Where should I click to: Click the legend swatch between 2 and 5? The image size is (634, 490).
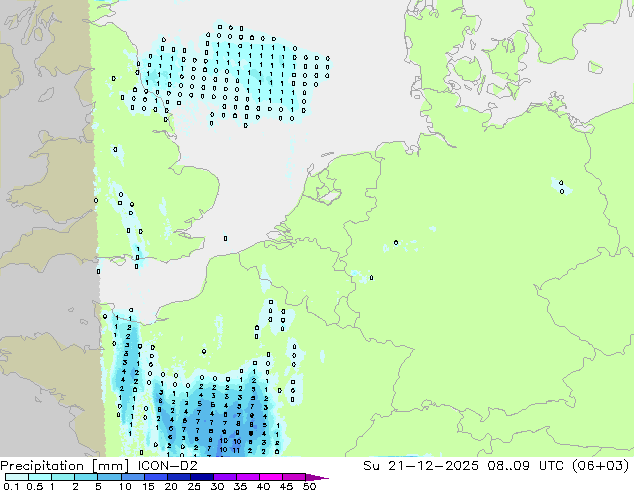[86, 477]
